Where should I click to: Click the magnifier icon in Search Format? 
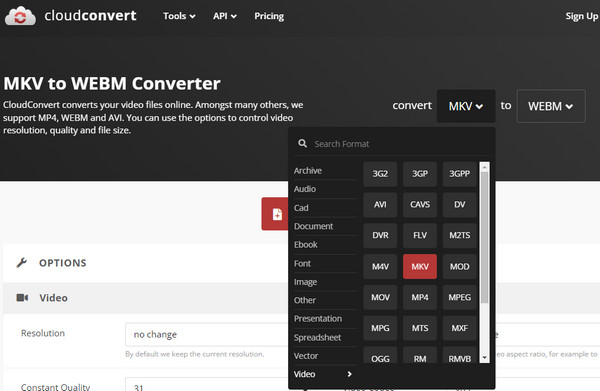302,143
